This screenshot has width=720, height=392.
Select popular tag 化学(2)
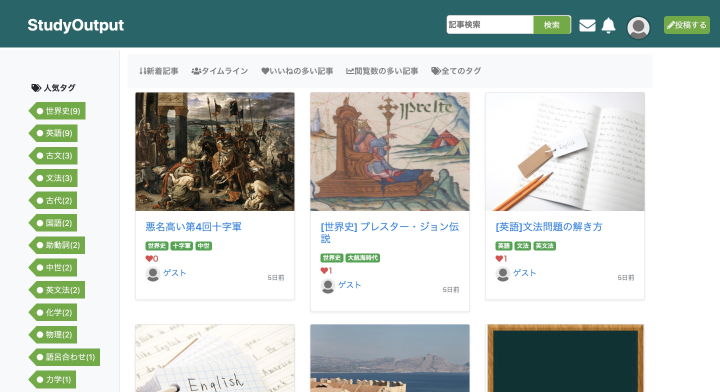pos(53,313)
